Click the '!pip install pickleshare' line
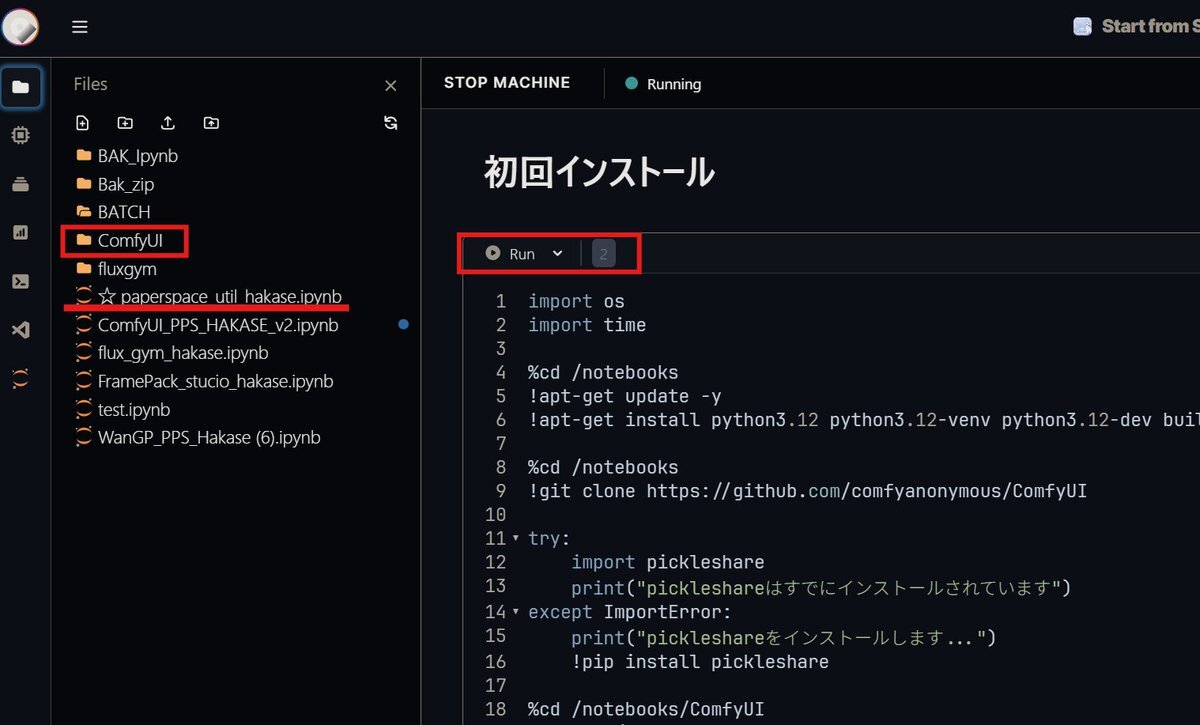Screen dimensions: 1200x725 point(700,662)
